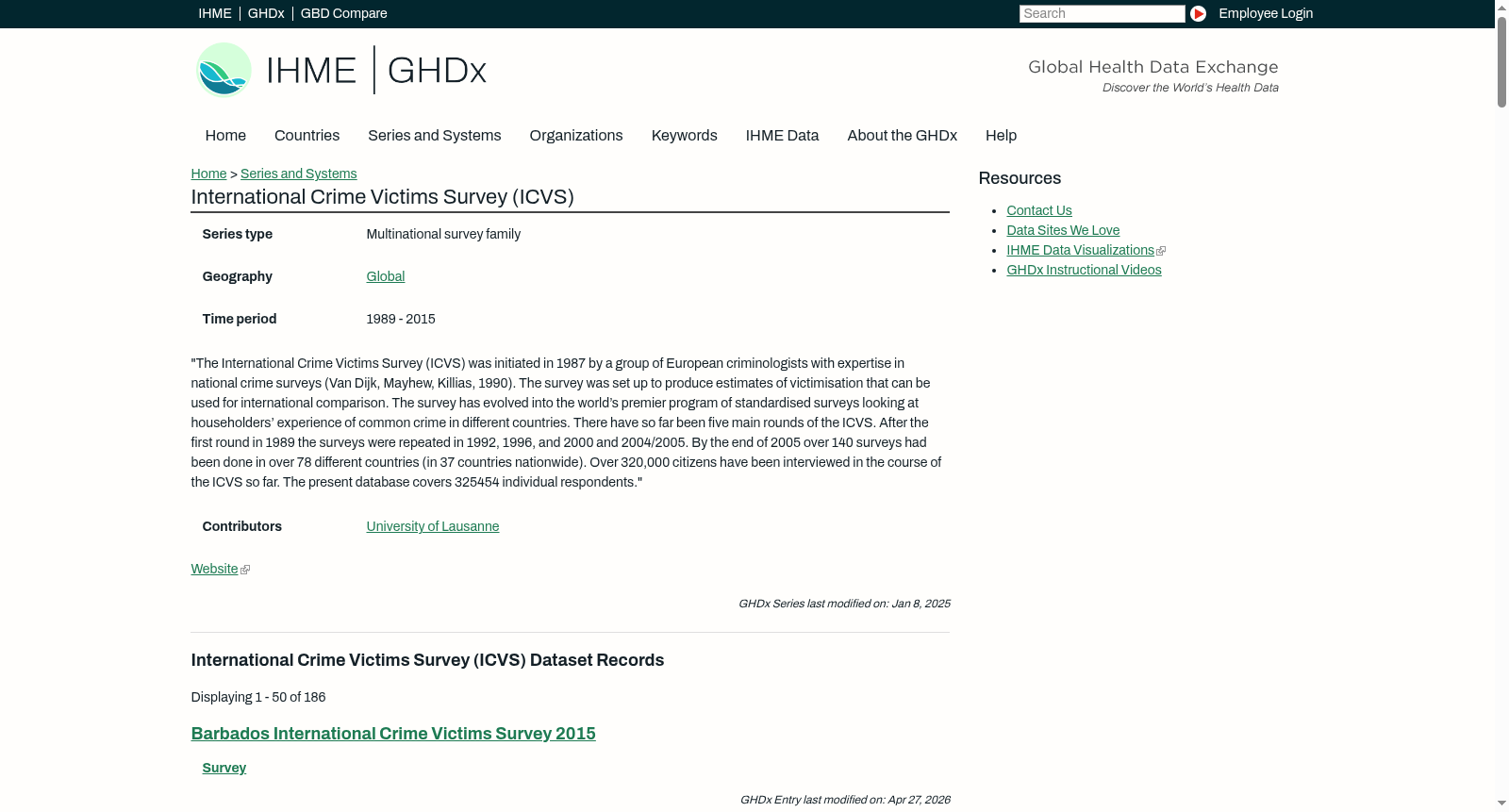
Task: Click the IHME link in top bar
Action: click(x=215, y=13)
